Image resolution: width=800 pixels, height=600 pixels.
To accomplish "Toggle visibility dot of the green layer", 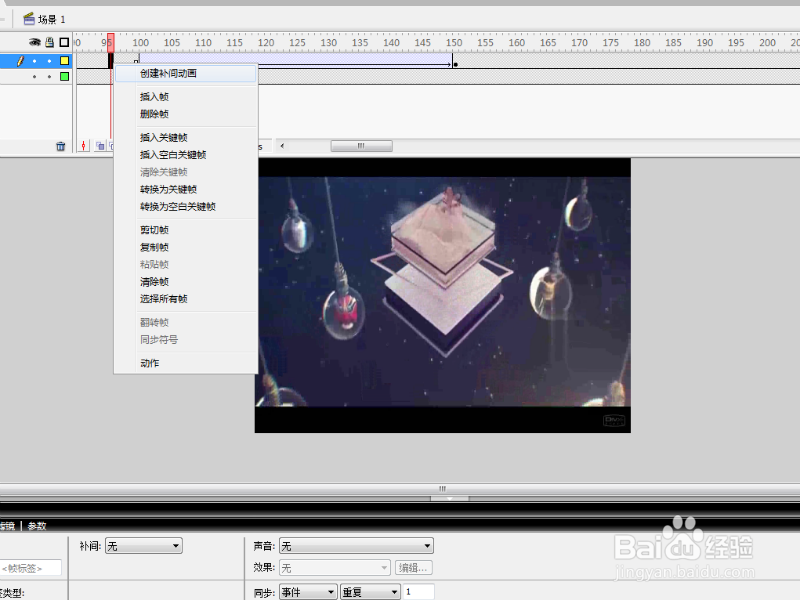I will click(34, 77).
